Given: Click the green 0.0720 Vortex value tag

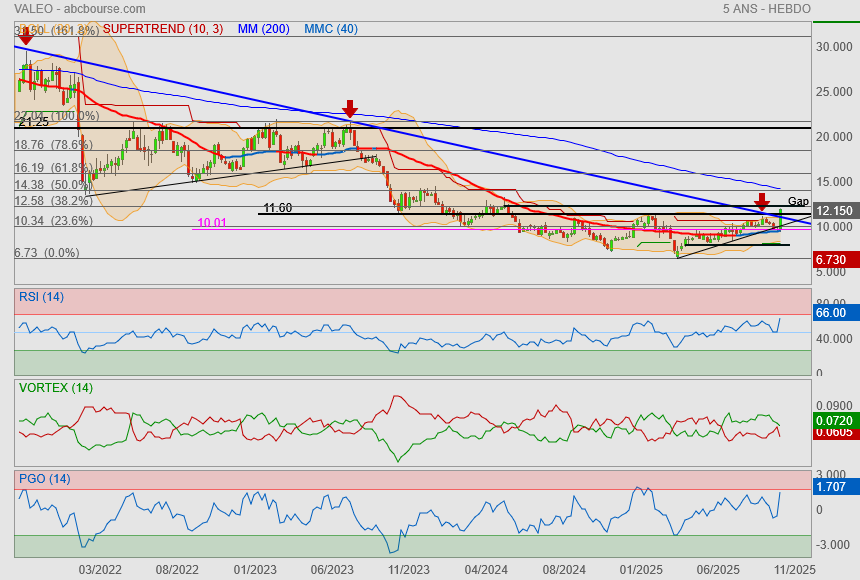Looking at the screenshot, I should point(833,420).
